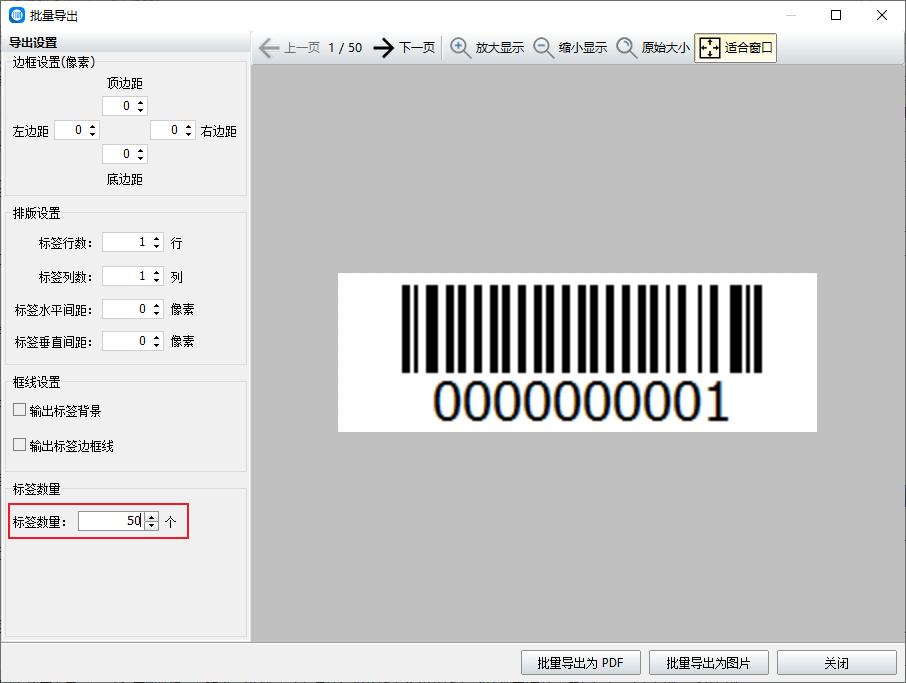Go to next page with the right arrow

383,47
